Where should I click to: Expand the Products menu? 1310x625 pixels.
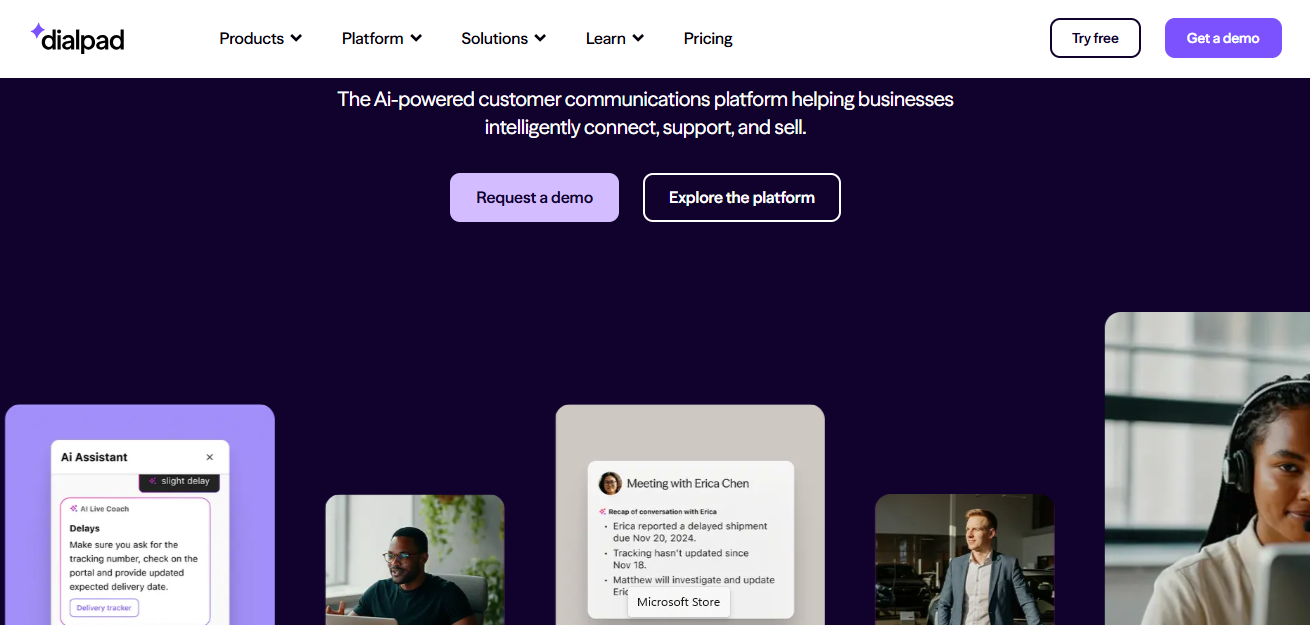[x=260, y=38]
